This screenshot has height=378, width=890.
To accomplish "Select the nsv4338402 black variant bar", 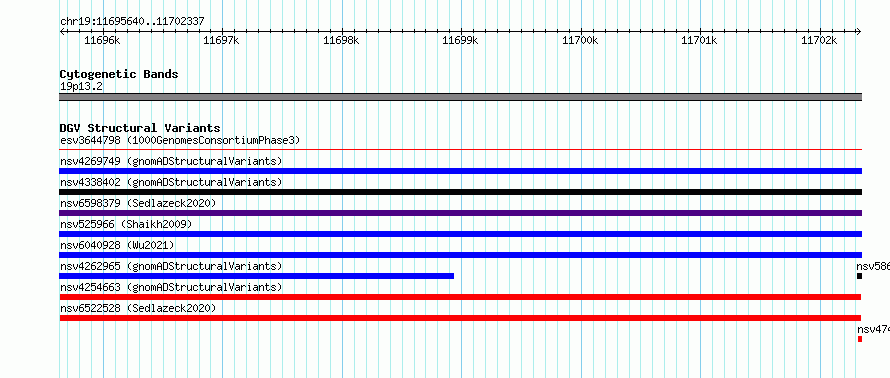I will pos(461,192).
